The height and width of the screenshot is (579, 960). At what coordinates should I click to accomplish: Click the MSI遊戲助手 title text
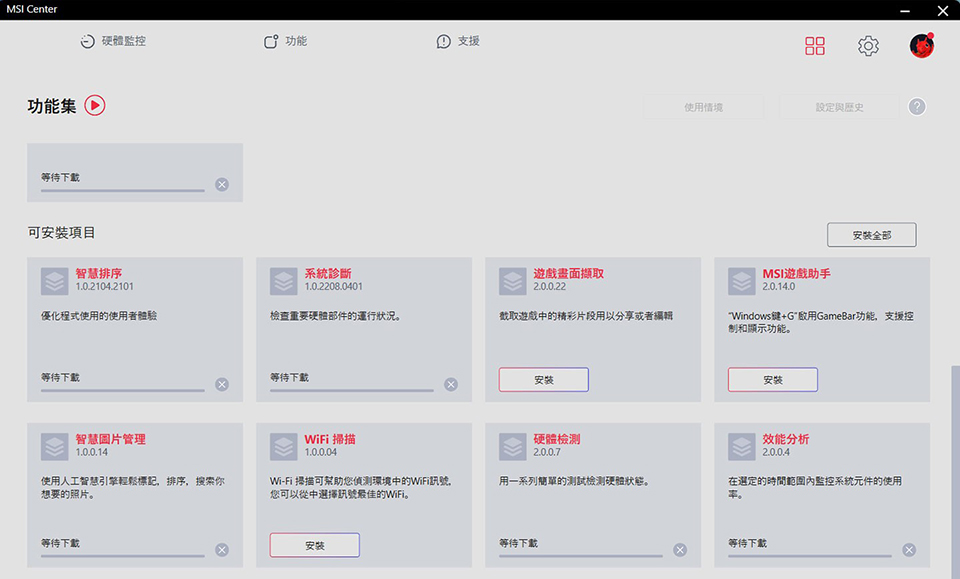797,274
